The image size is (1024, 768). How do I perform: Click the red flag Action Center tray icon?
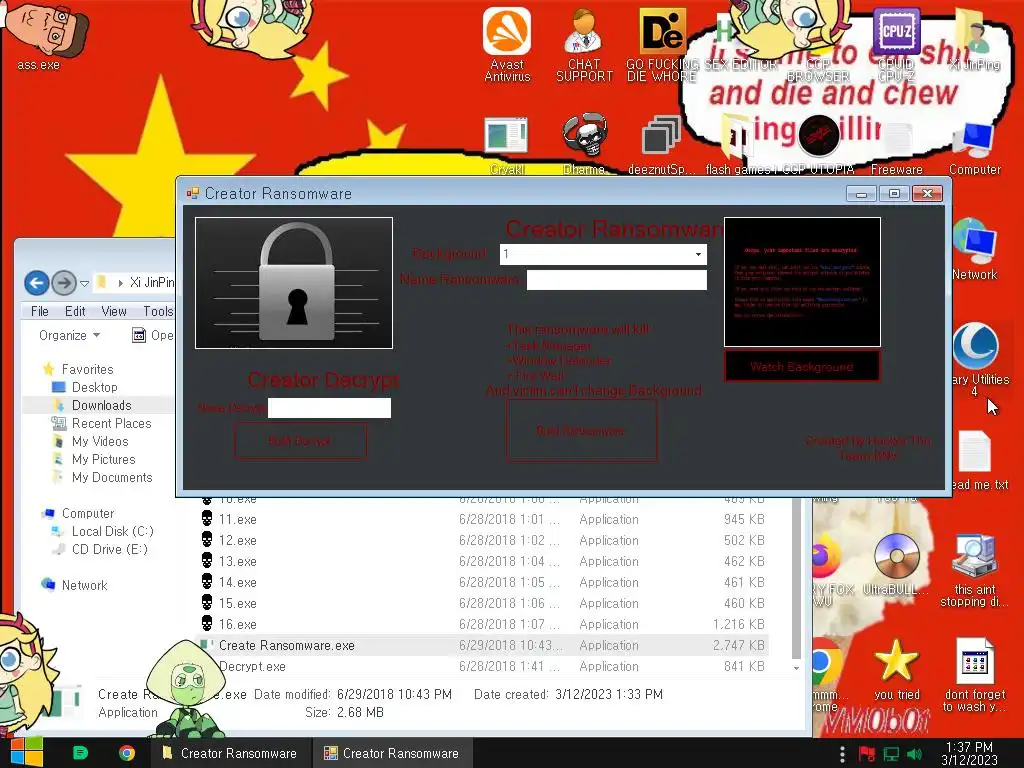click(867, 754)
